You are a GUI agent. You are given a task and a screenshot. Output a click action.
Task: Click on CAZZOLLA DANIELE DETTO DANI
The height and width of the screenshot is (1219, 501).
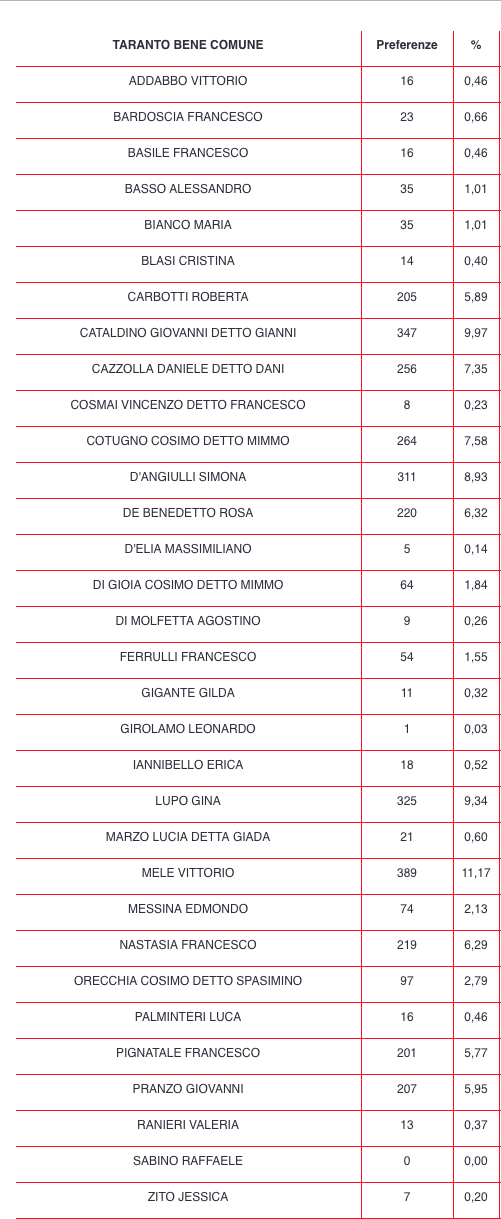188,369
